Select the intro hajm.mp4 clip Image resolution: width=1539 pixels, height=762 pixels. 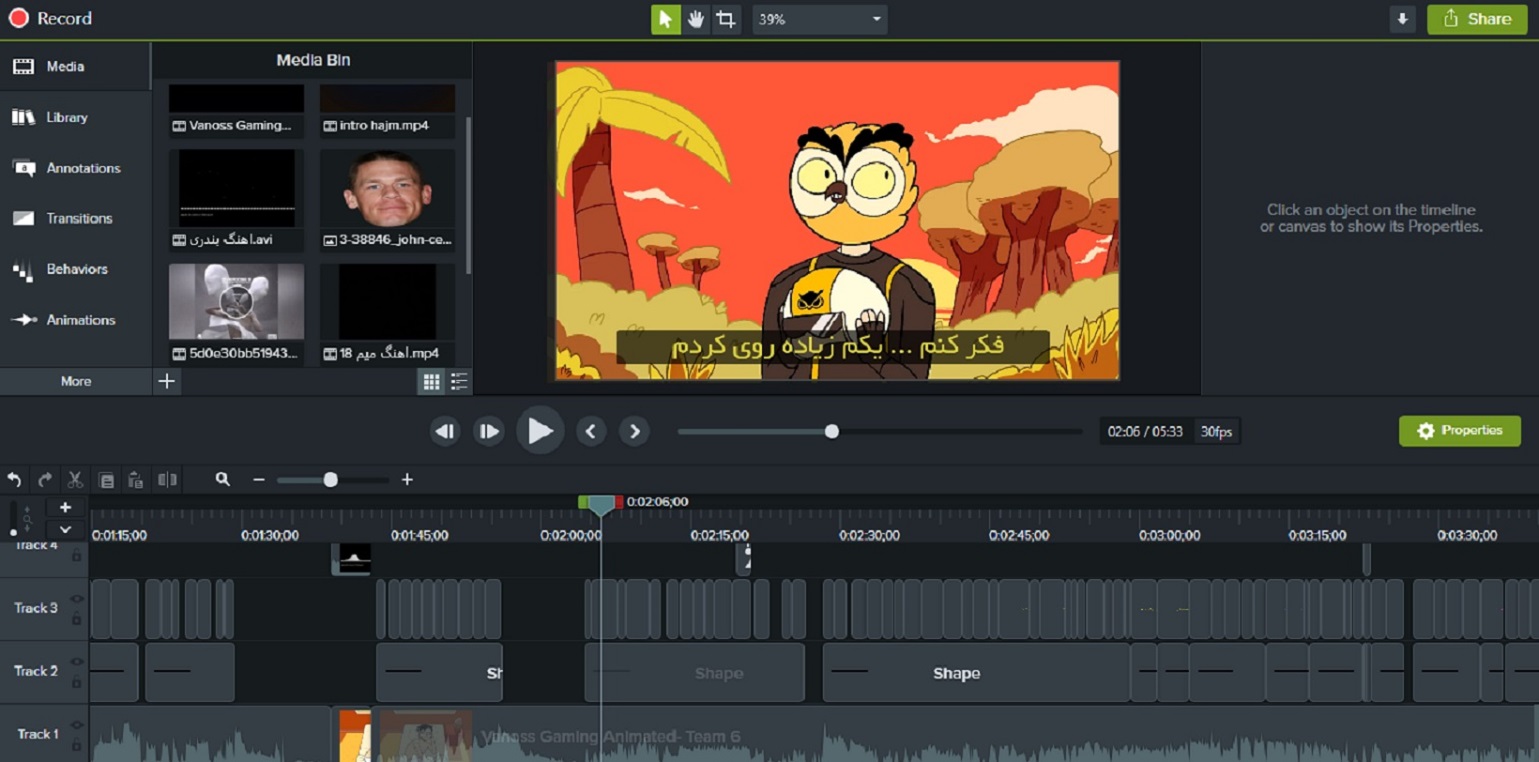coord(387,111)
